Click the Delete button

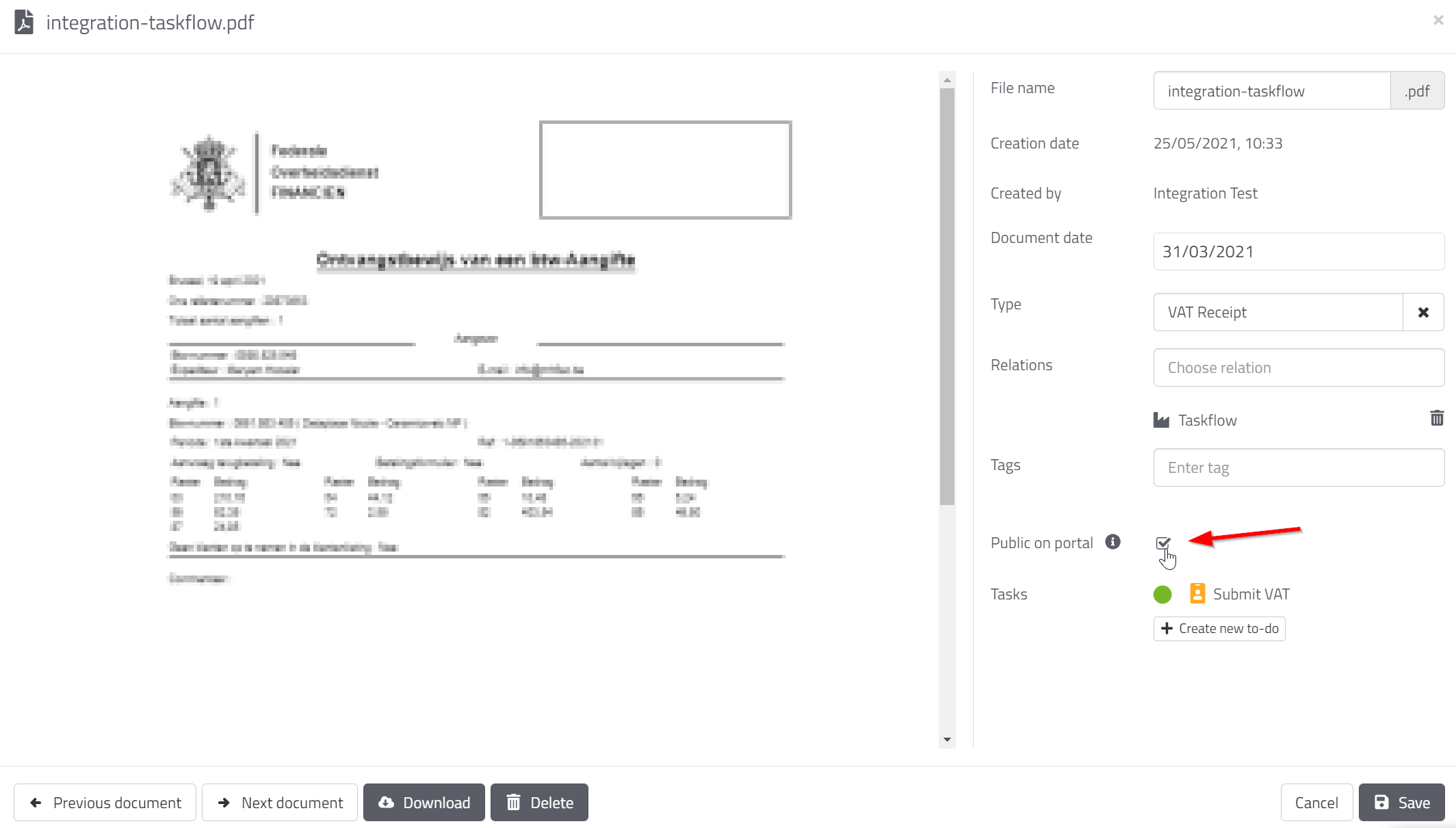[539, 802]
